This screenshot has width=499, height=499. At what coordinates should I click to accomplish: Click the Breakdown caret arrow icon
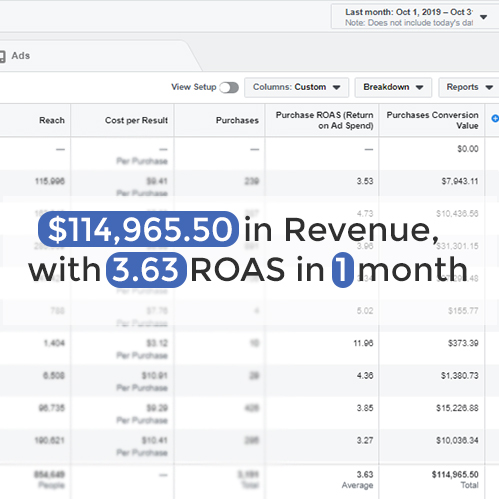(x=419, y=88)
